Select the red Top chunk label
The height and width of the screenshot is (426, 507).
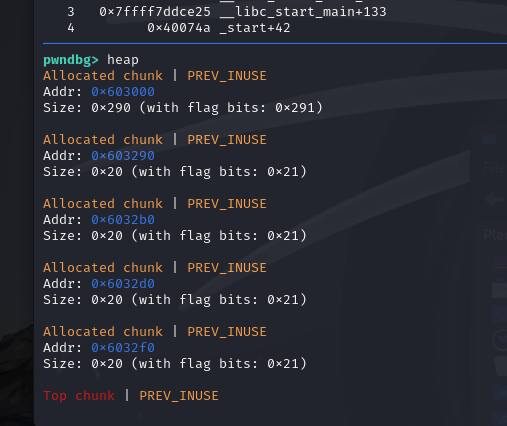point(79,396)
